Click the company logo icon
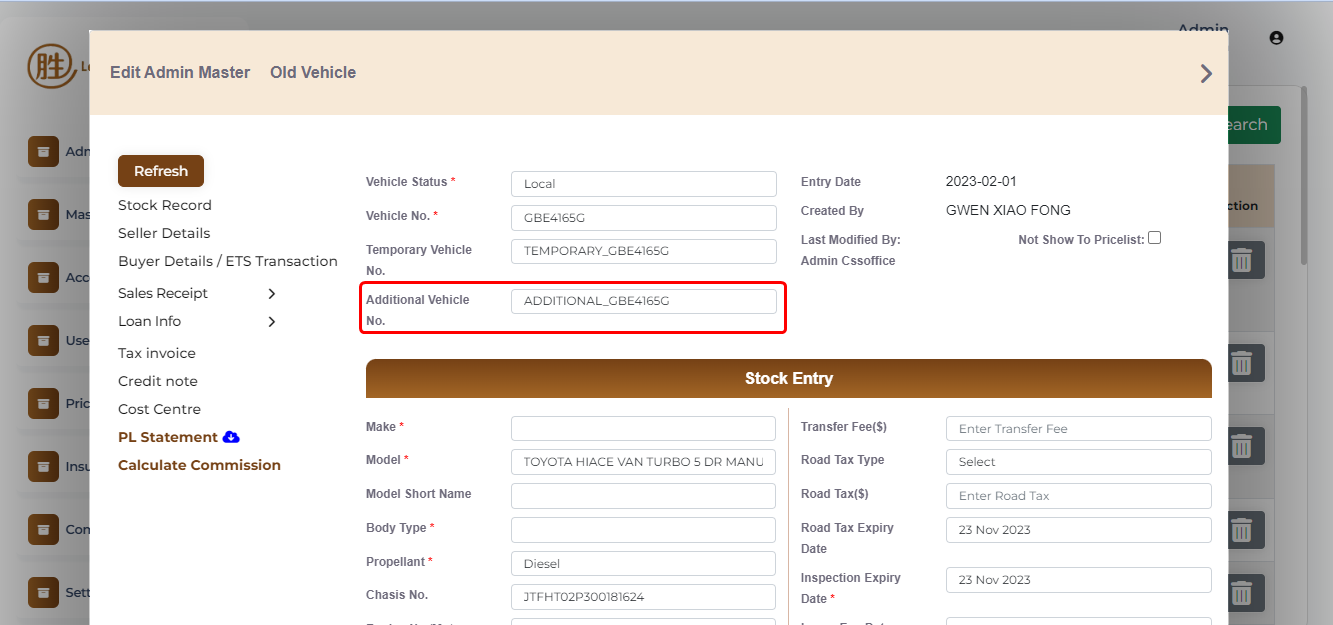The width and height of the screenshot is (1333, 625). [x=48, y=66]
